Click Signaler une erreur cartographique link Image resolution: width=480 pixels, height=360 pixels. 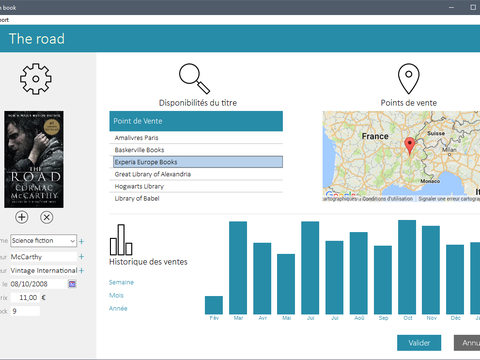(x=449, y=199)
